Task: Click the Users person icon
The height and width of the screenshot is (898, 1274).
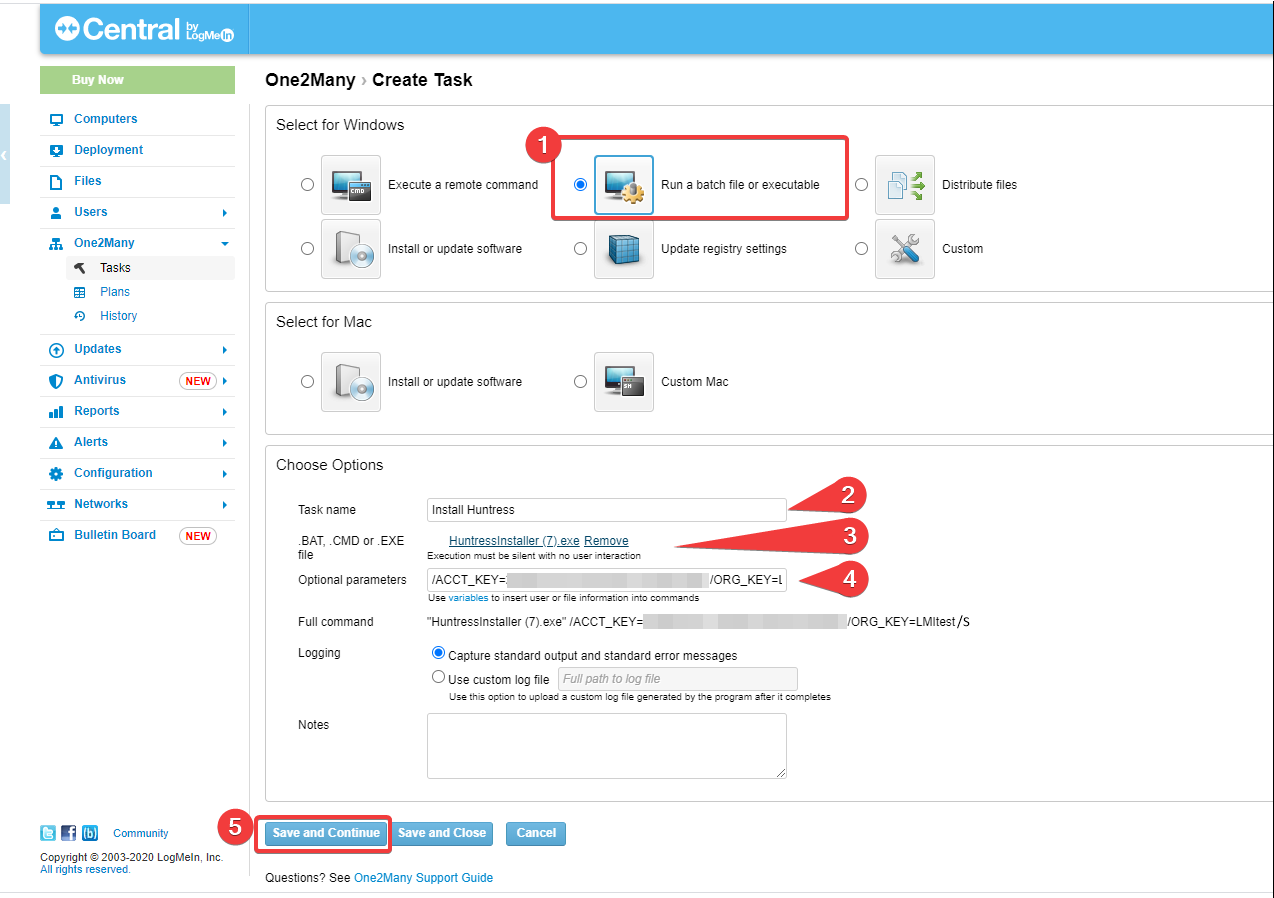Action: pyautogui.click(x=56, y=212)
